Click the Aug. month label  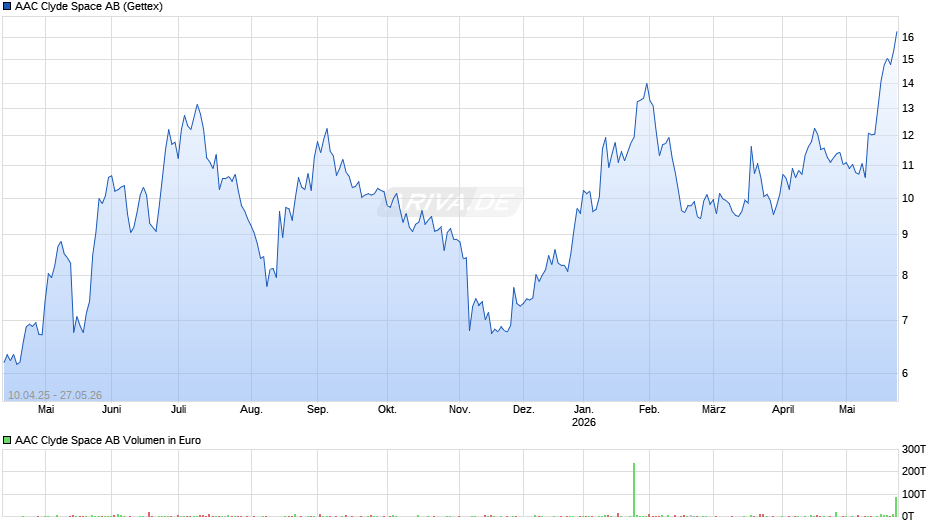[251, 410]
